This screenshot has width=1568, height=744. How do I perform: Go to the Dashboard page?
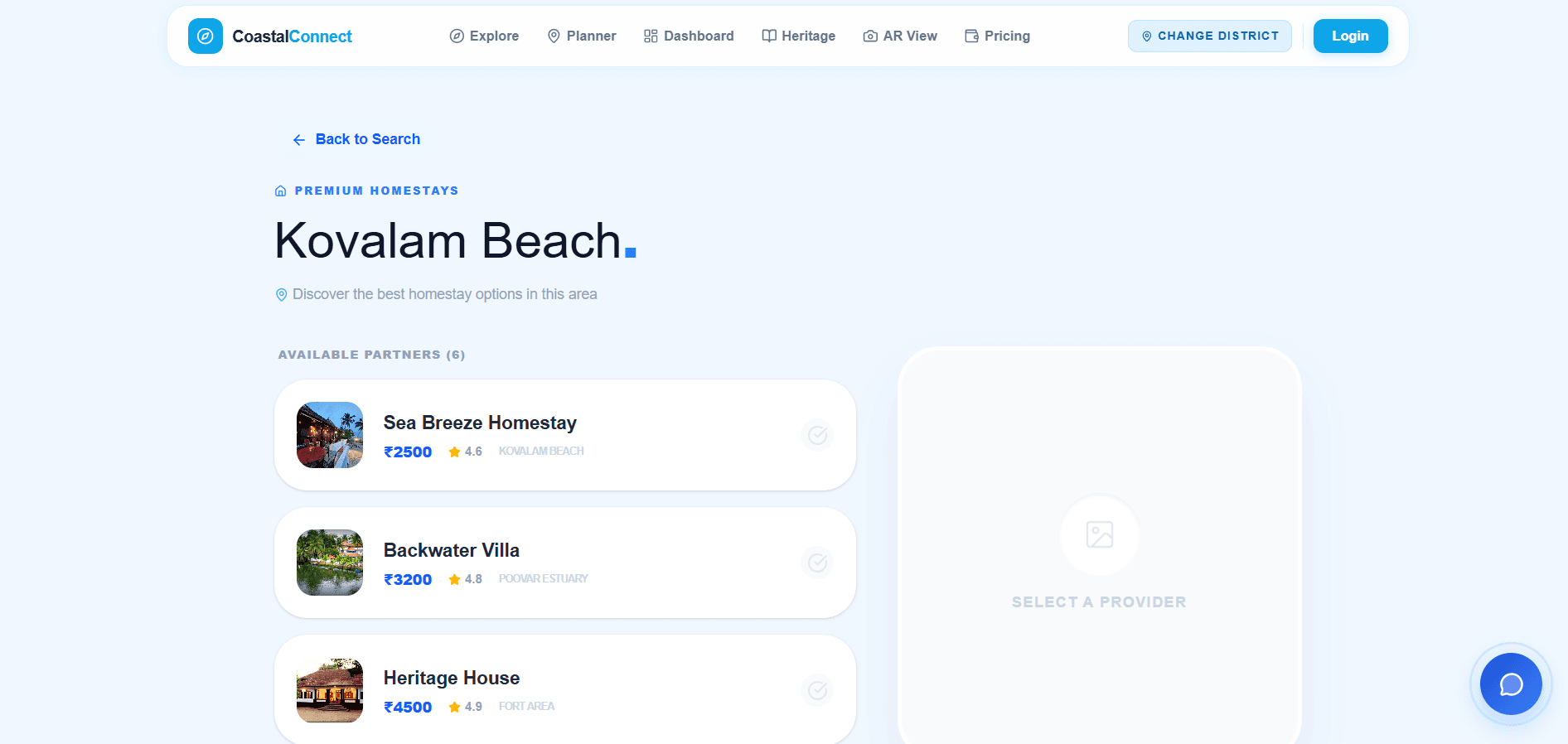pyautogui.click(x=689, y=36)
